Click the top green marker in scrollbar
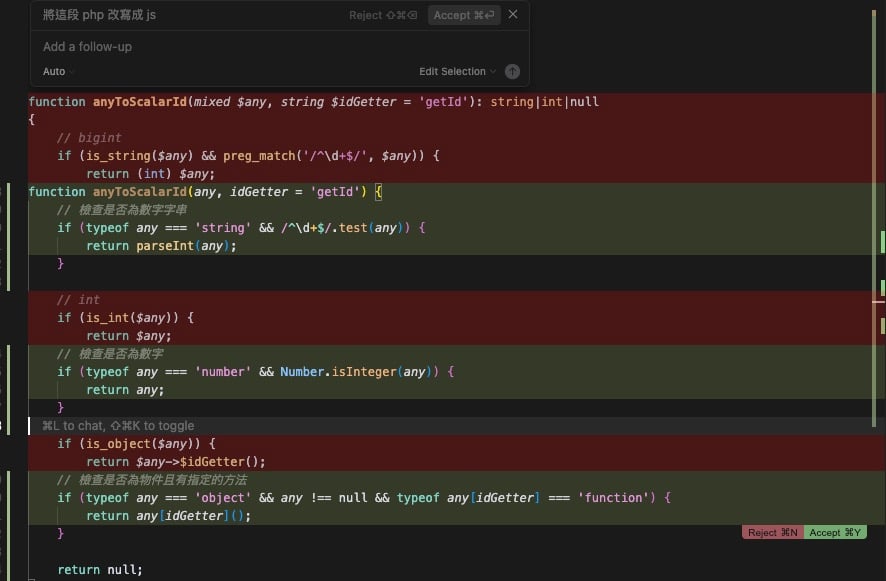The height and width of the screenshot is (581, 886). [x=882, y=241]
